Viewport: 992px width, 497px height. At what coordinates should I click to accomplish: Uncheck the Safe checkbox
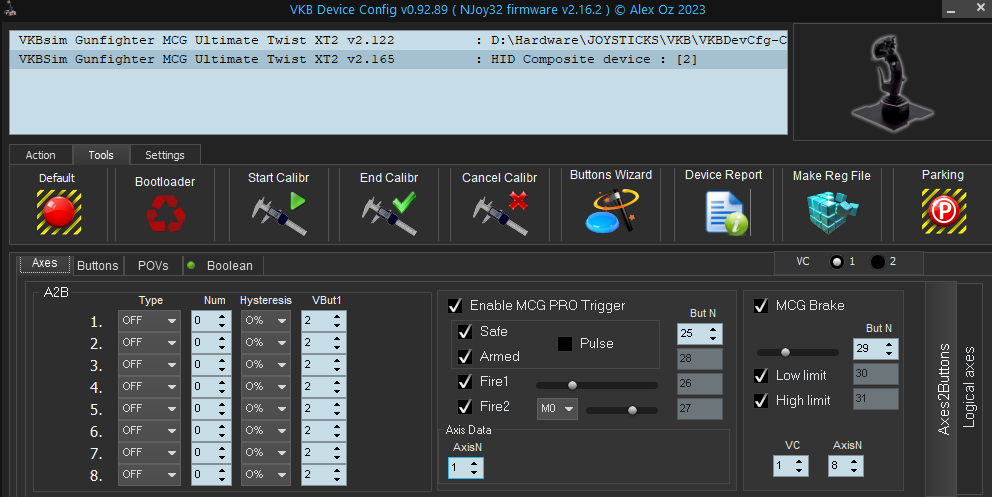tap(465, 331)
